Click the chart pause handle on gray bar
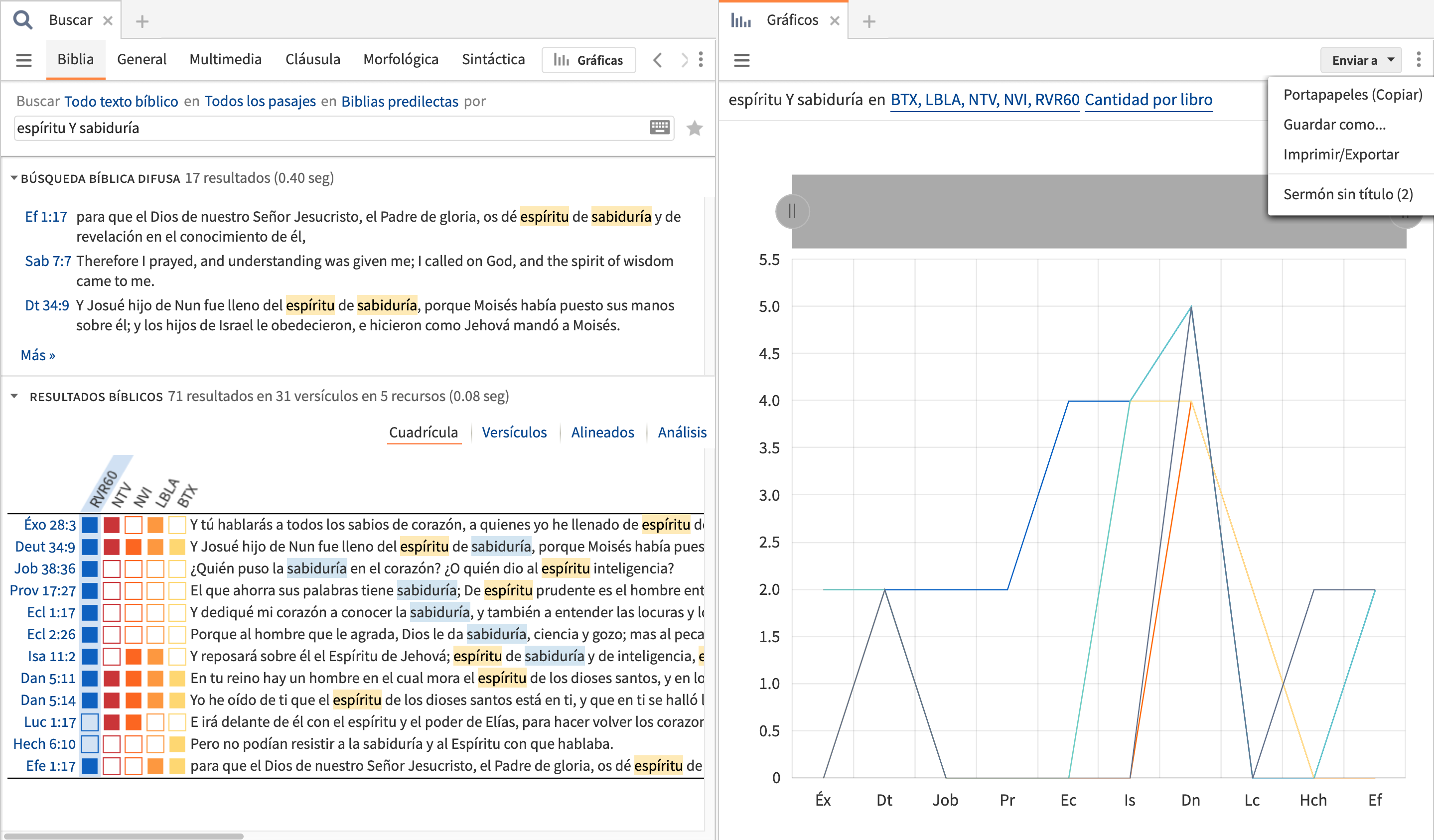The width and height of the screenshot is (1434, 840). pos(792,211)
